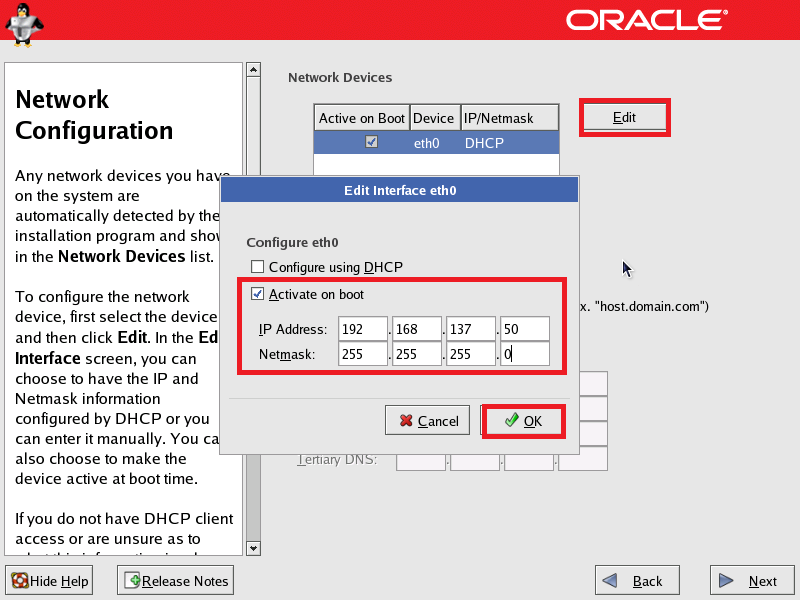Click the DHCP cell in eth0 row
This screenshot has width=800, height=600.
[x=484, y=143]
